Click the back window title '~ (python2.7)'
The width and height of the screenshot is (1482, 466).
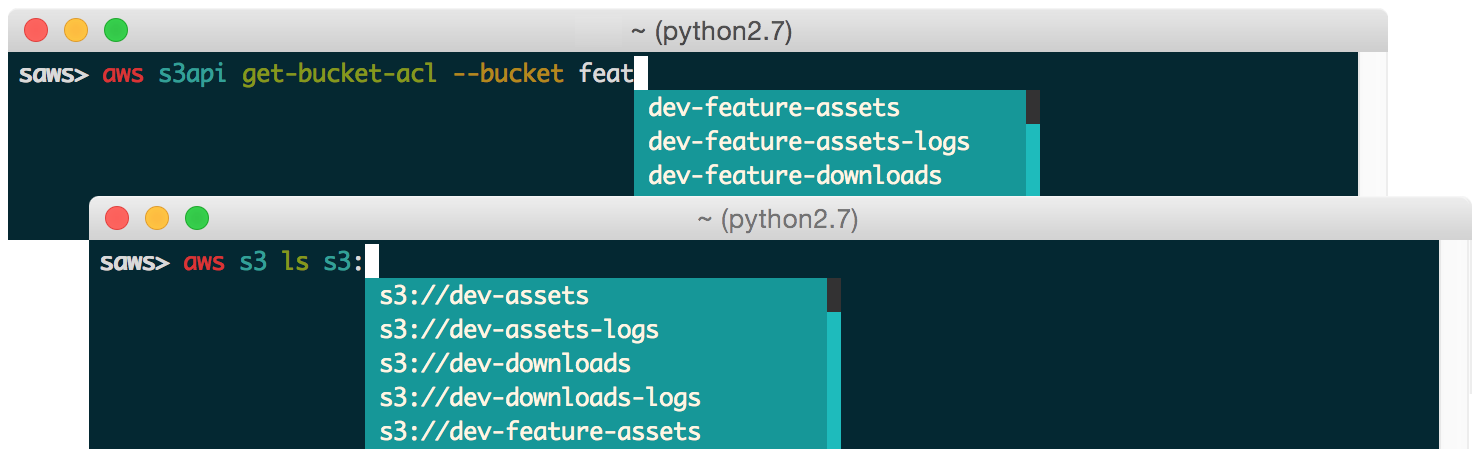(711, 32)
